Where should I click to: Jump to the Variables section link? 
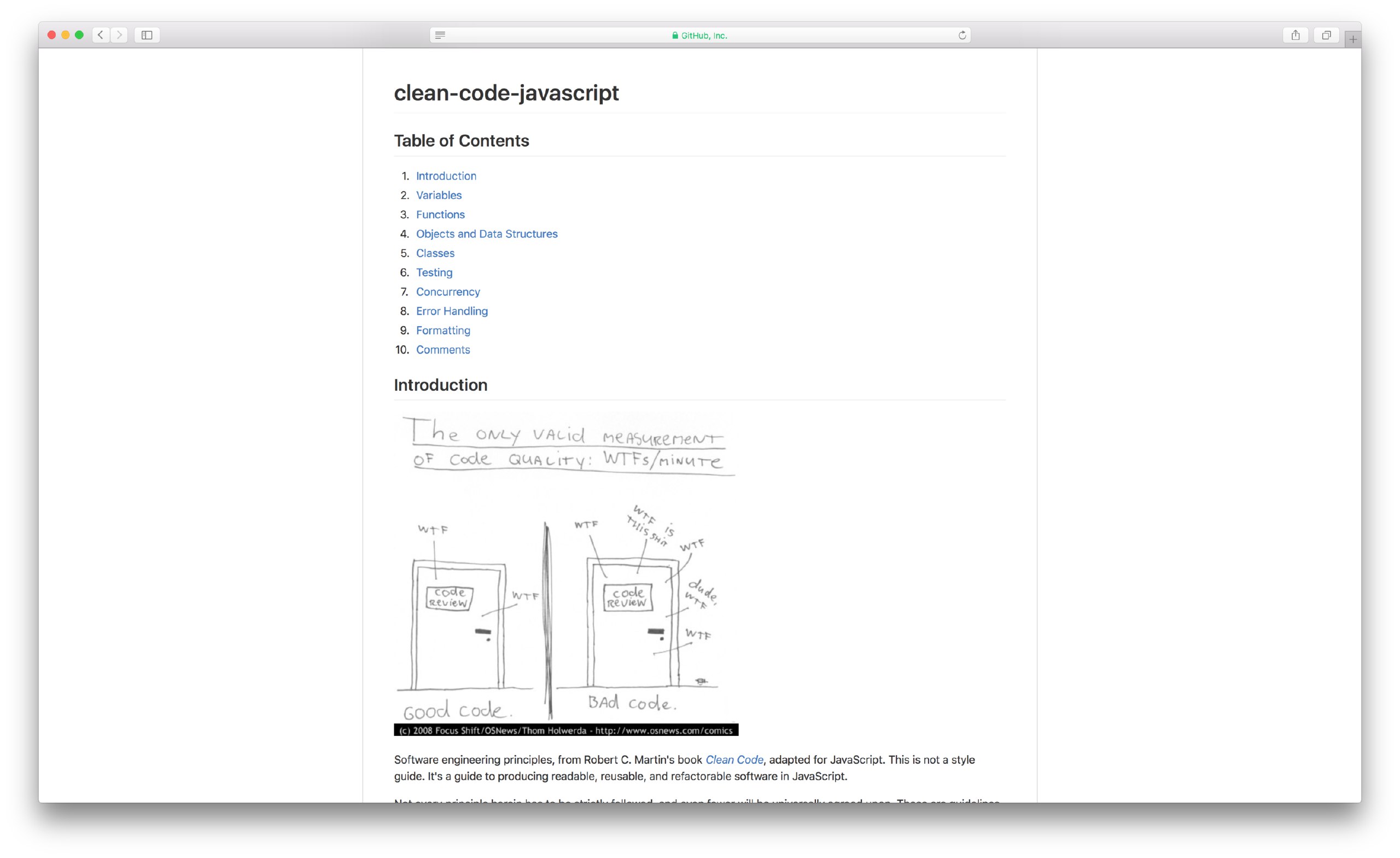point(439,195)
